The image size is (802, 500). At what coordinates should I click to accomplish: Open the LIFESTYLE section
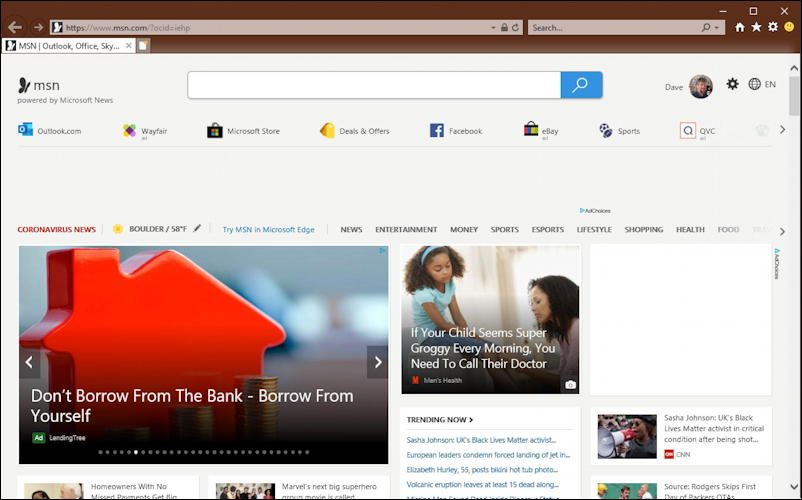pos(594,230)
